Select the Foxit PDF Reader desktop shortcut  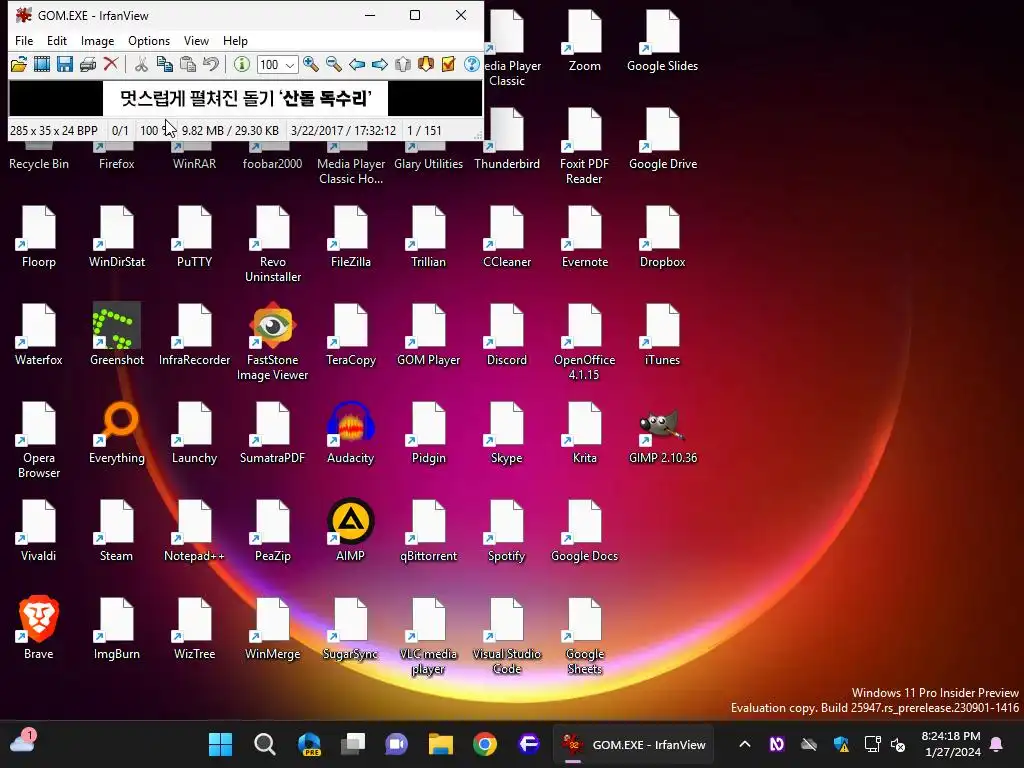[x=584, y=145]
